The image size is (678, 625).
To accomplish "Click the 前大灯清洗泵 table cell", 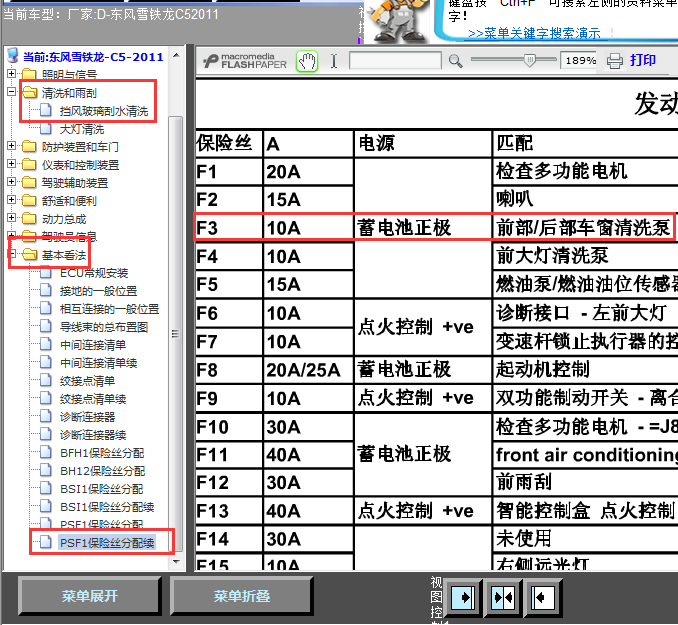I will (585, 256).
